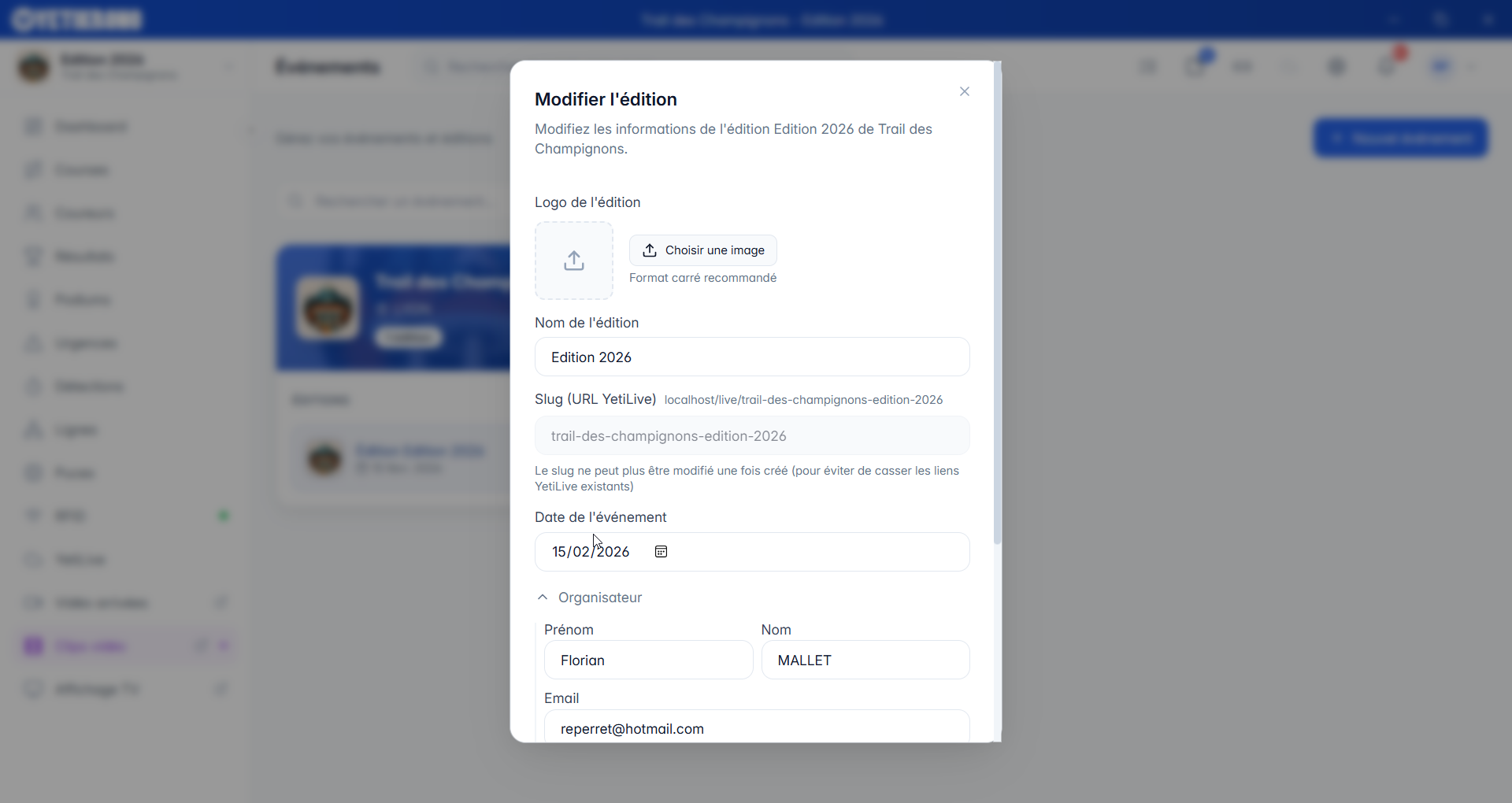This screenshot has width=1512, height=803.
Task: Click the Choisir une image button
Action: pos(702,250)
